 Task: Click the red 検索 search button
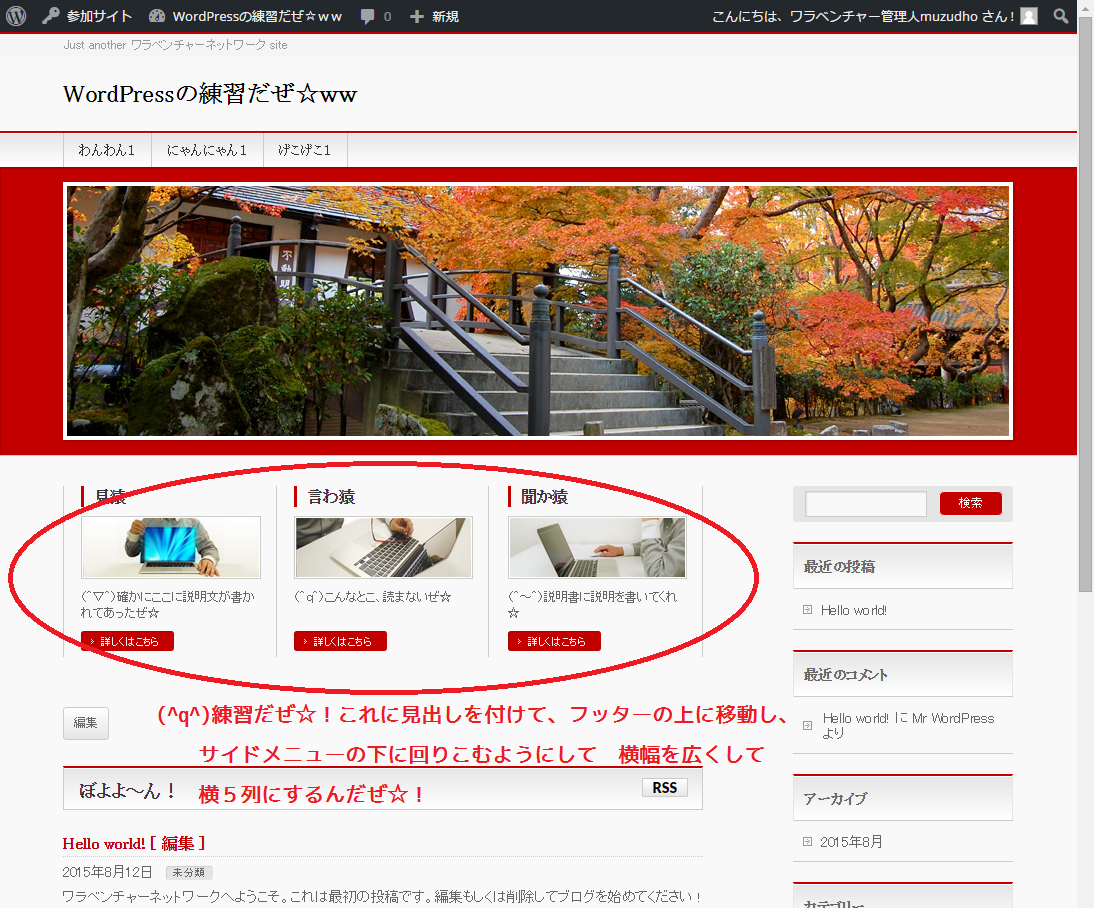pyautogui.click(x=971, y=503)
